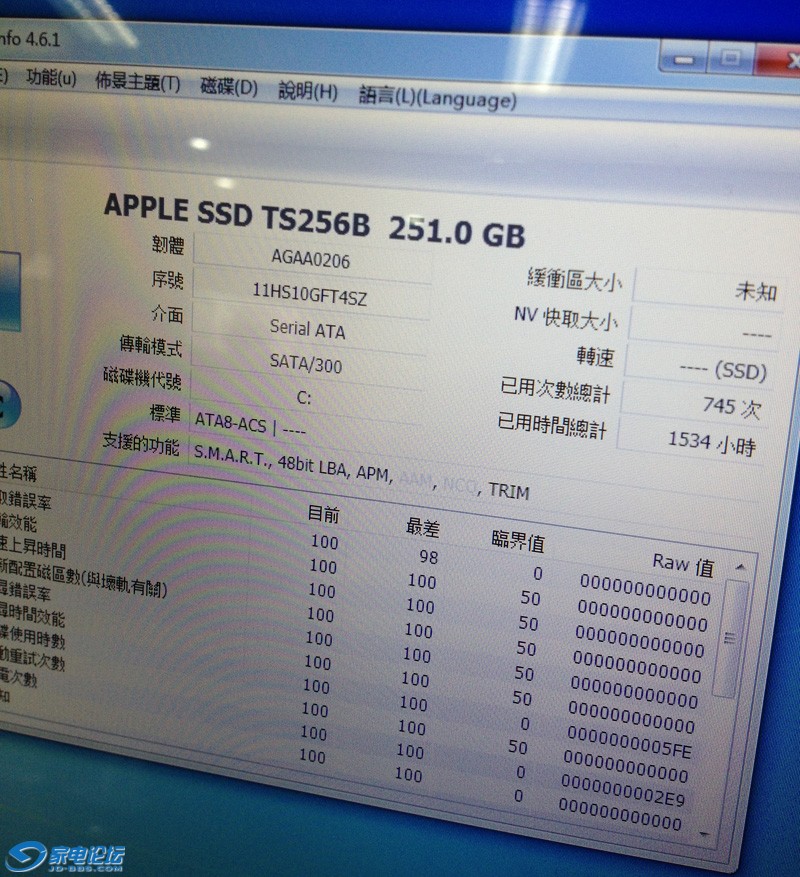Click the scrollbar down arrow in the S.M.A.R.T. list
The width and height of the screenshot is (800, 877).
coord(705,834)
